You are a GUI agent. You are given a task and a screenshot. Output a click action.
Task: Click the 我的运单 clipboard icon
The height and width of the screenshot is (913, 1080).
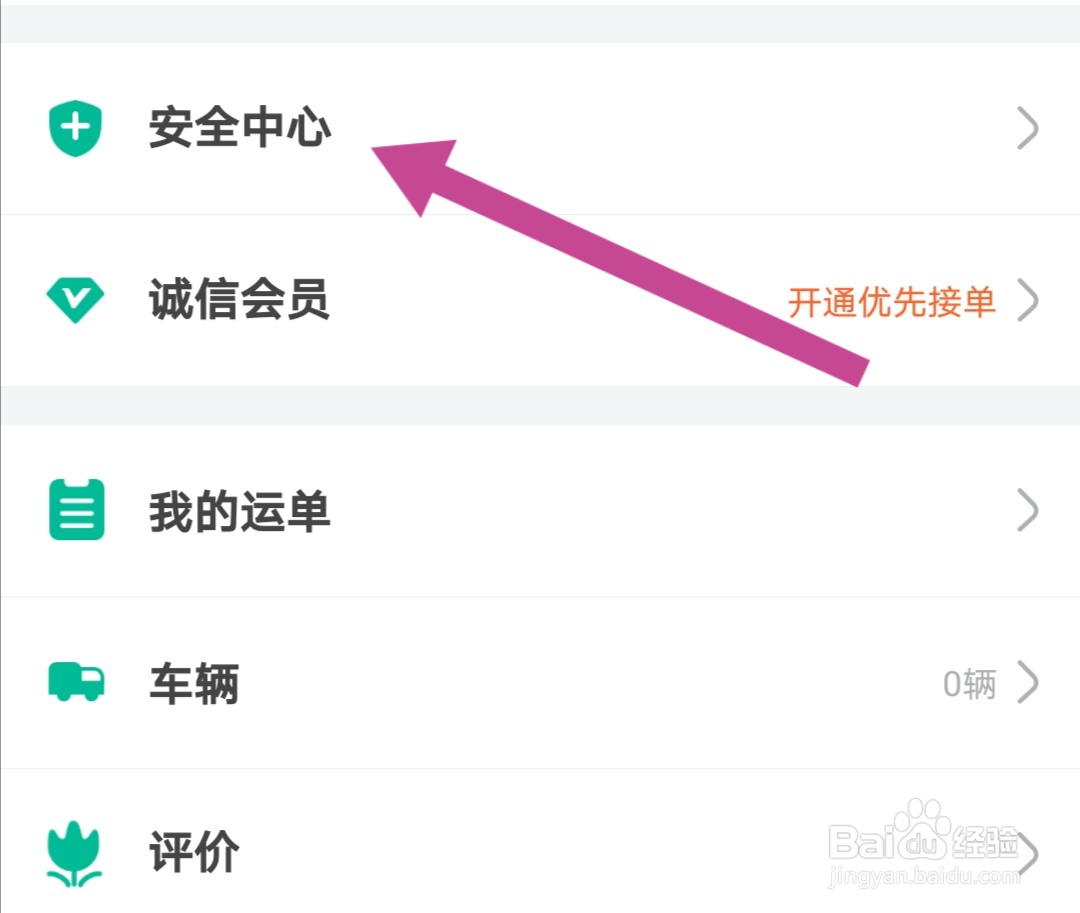click(x=77, y=511)
